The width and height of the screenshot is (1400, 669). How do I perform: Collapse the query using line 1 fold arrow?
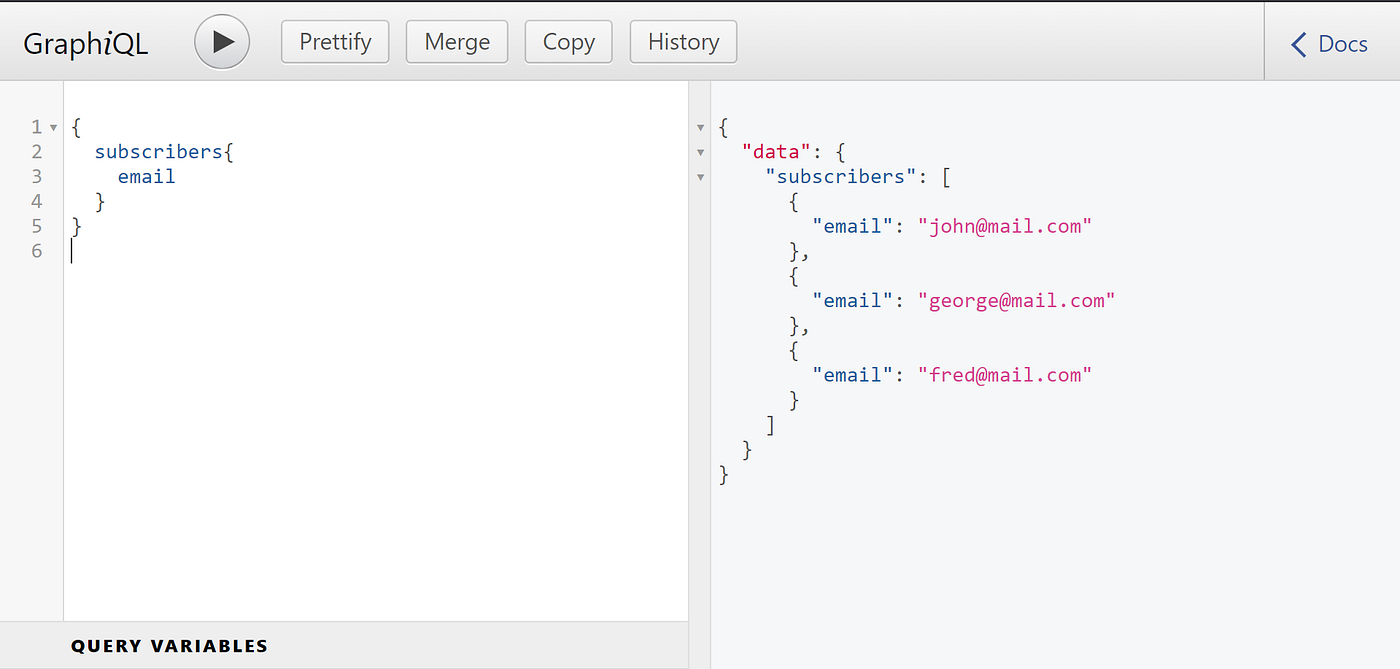(54, 126)
